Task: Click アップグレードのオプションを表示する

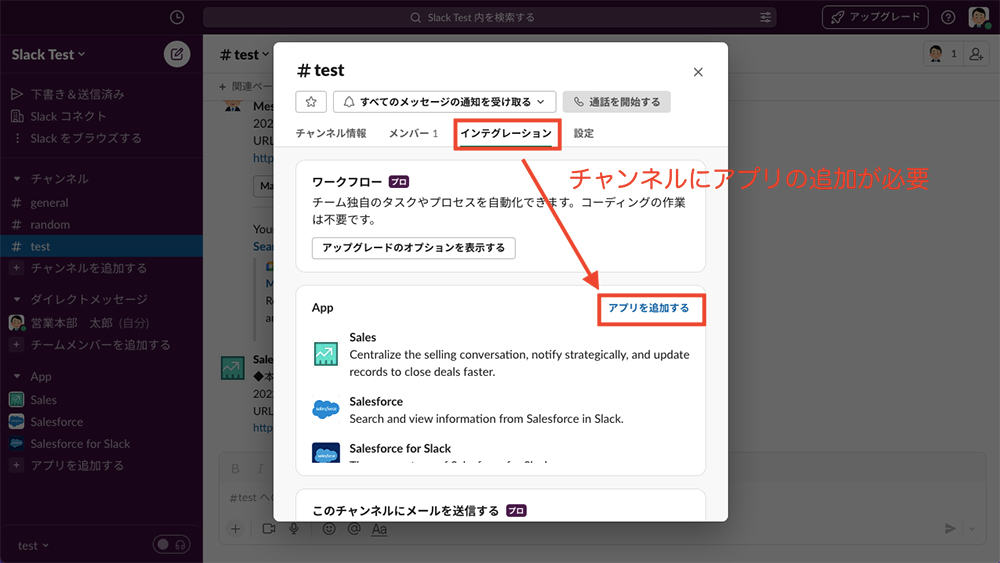Action: pyautogui.click(x=413, y=247)
